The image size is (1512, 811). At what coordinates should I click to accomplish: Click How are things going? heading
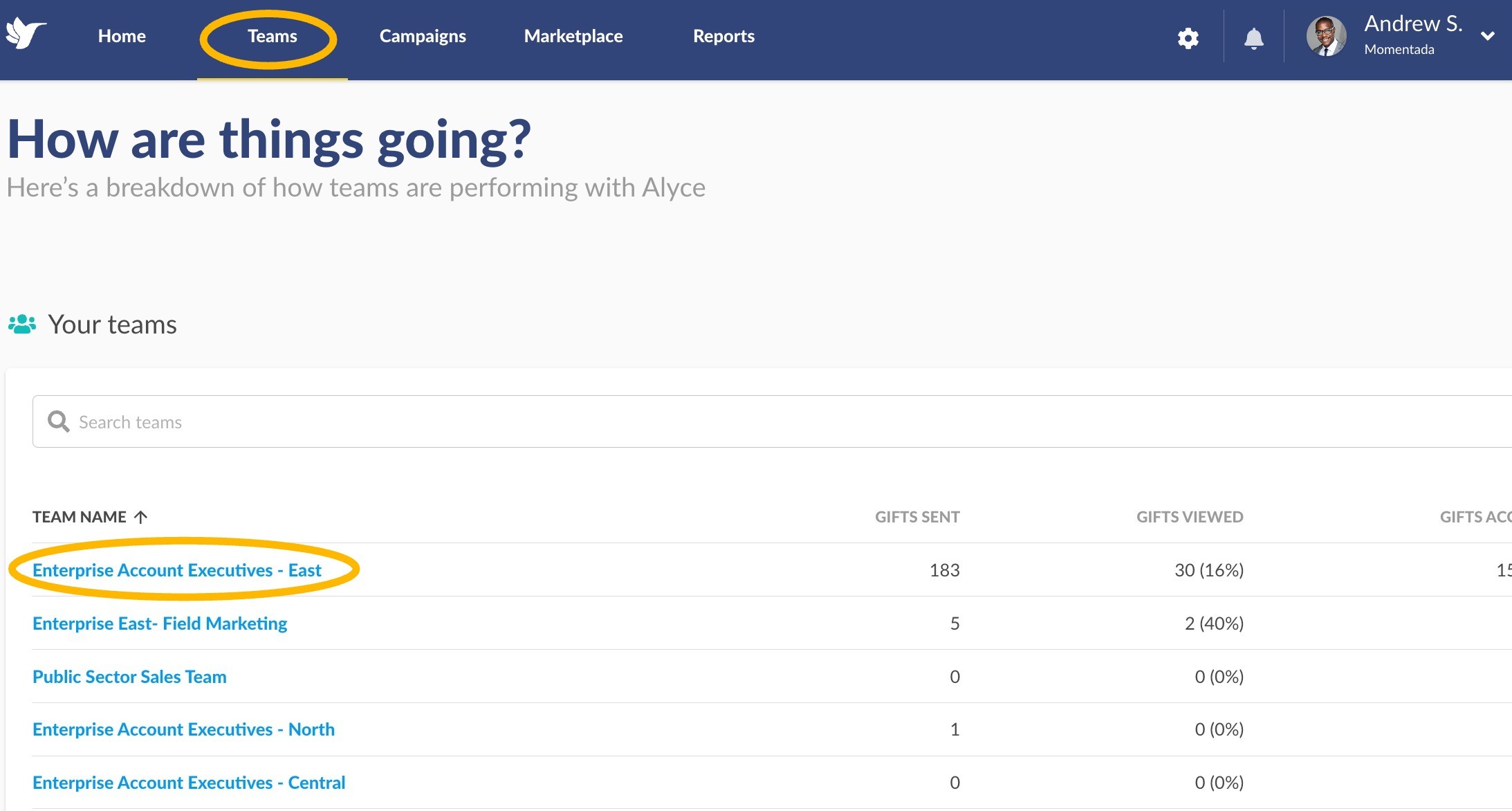269,139
